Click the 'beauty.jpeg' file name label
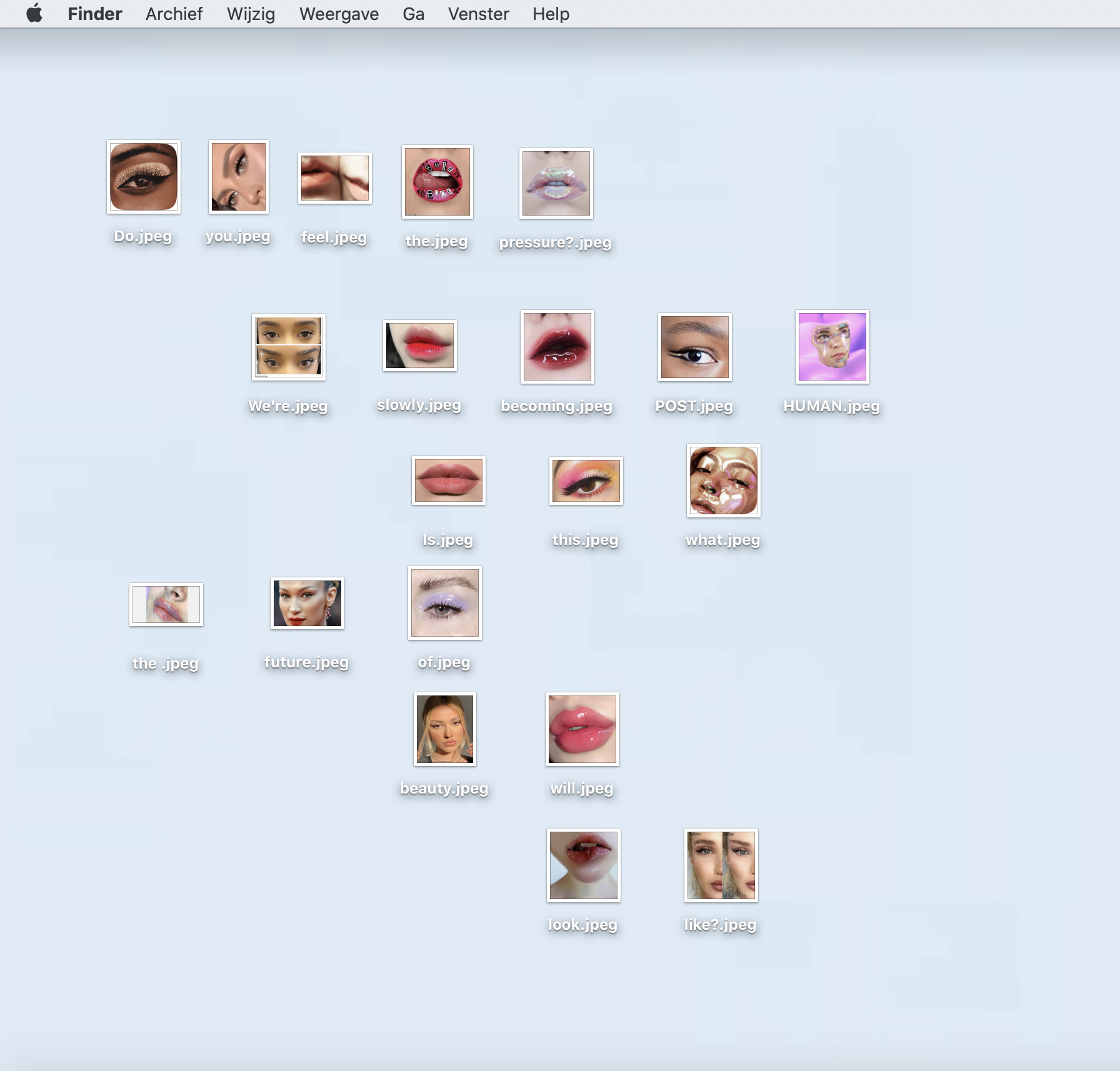 point(444,789)
